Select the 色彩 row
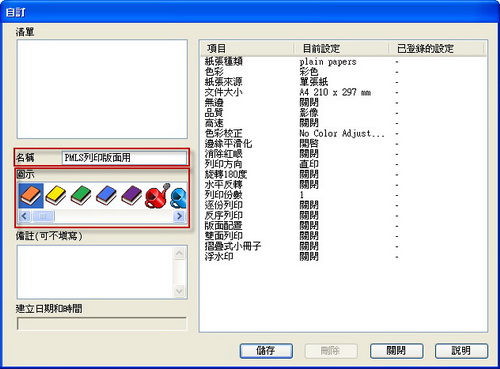Screen dimensions: 500x369 (343, 72)
